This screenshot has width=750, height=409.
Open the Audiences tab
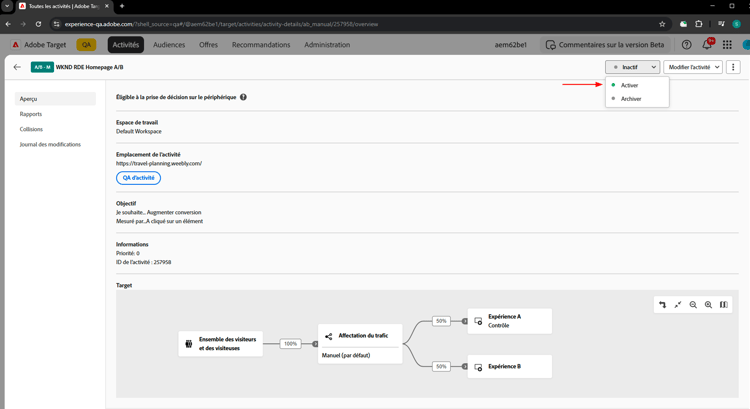point(169,44)
